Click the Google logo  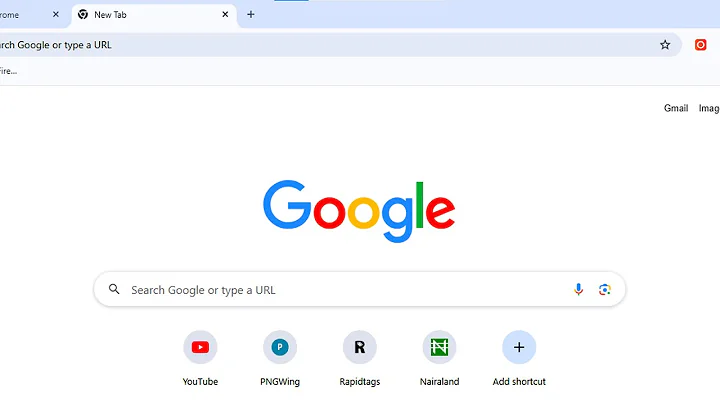(359, 211)
